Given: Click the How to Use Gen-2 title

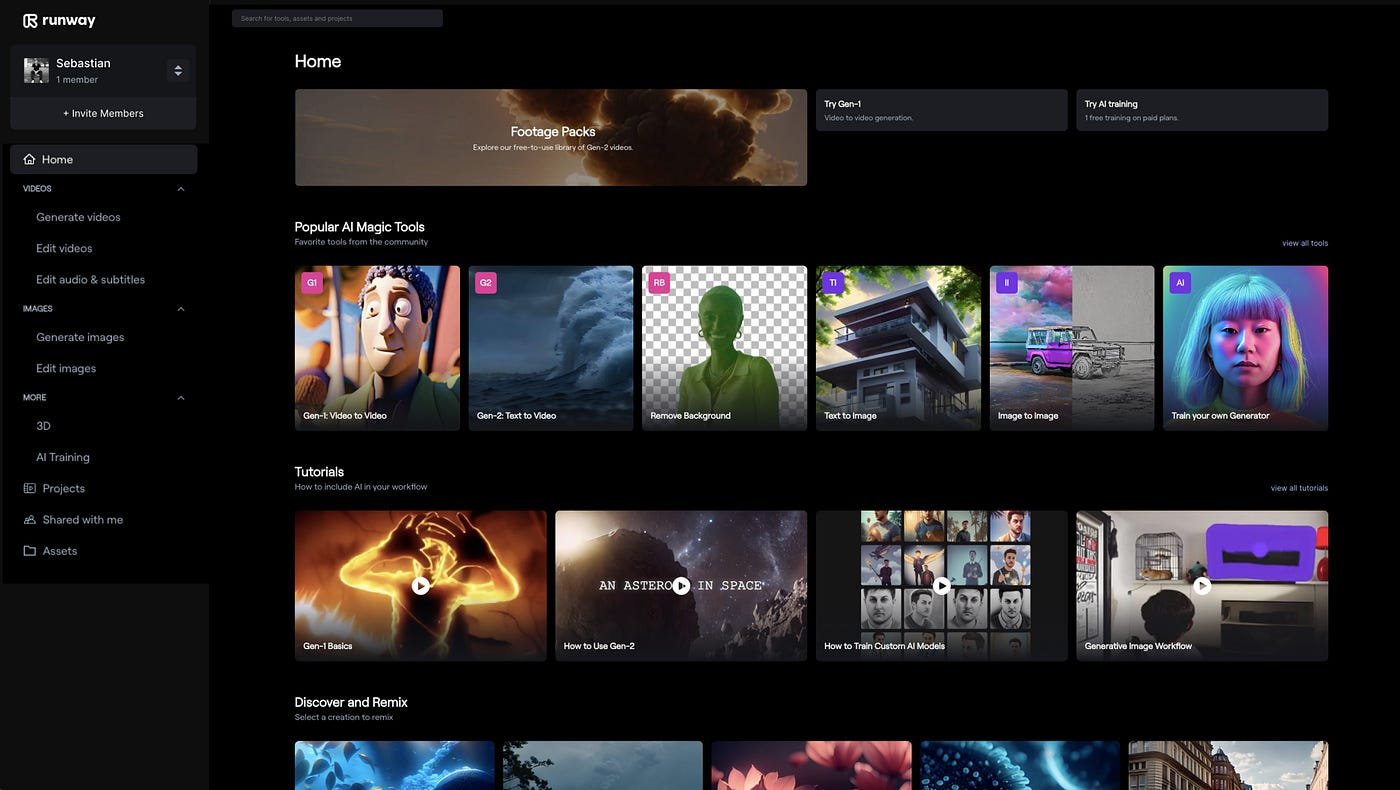Looking at the screenshot, I should [x=599, y=646].
